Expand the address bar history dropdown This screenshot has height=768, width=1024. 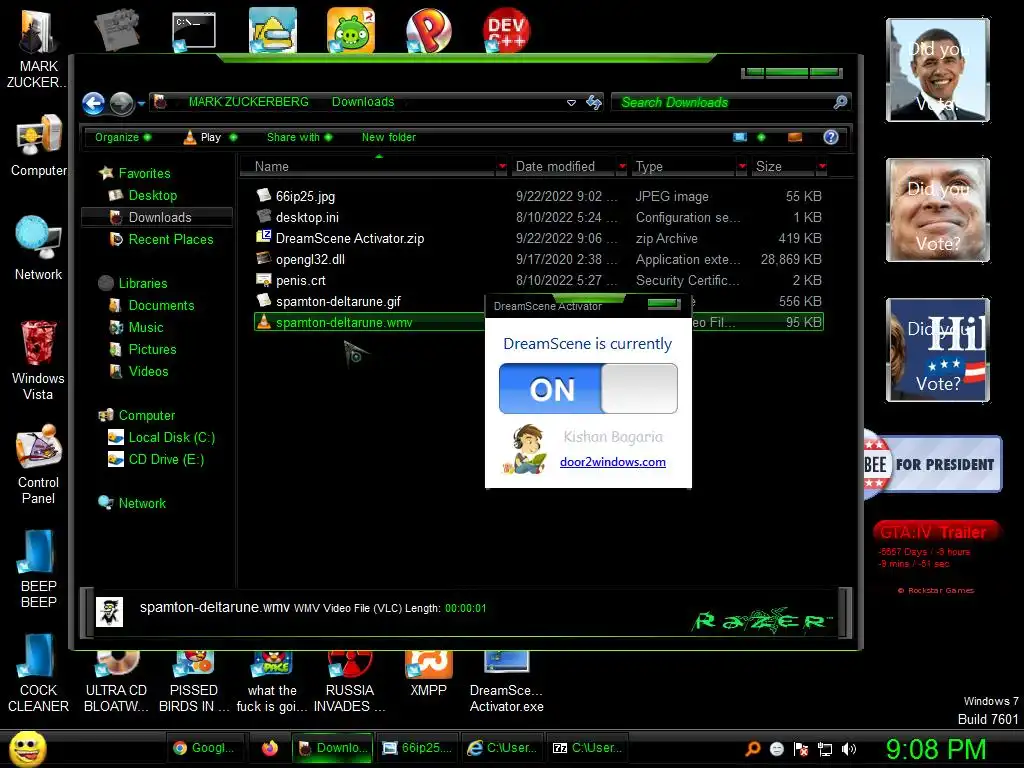(x=571, y=103)
